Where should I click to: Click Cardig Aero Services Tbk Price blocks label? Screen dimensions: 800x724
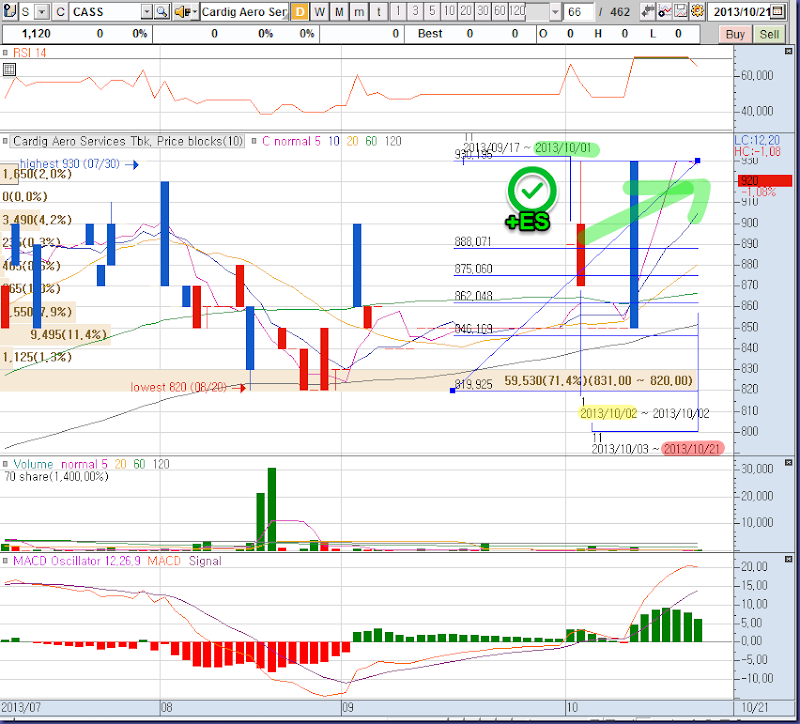pyautogui.click(x=128, y=141)
